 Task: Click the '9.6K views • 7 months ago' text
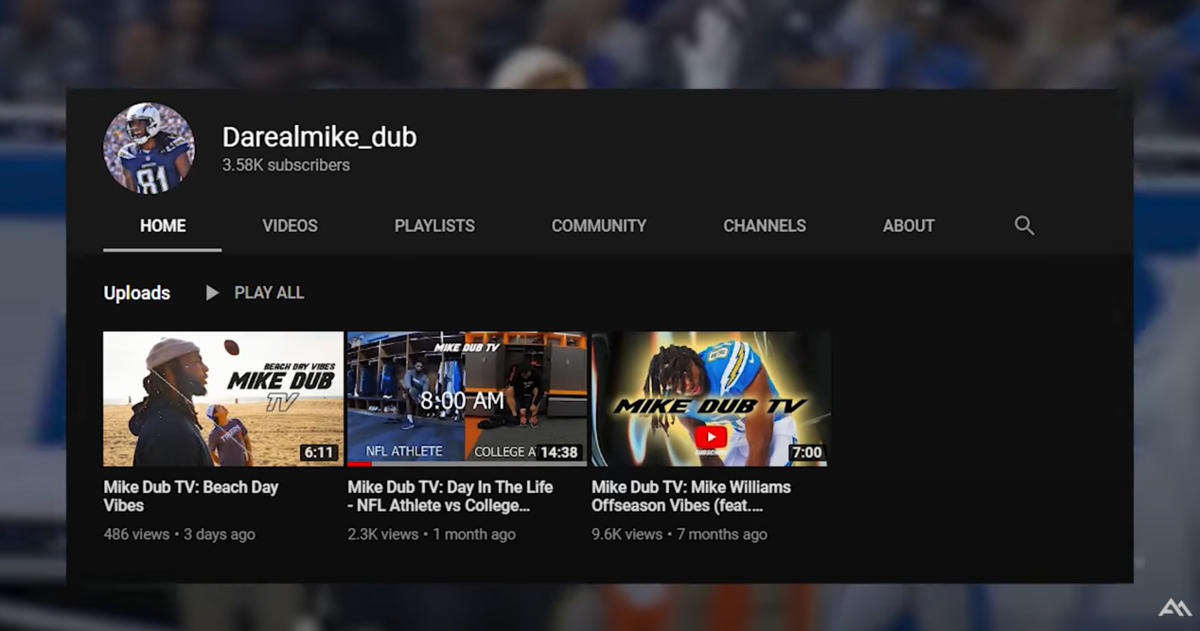pyautogui.click(x=679, y=534)
